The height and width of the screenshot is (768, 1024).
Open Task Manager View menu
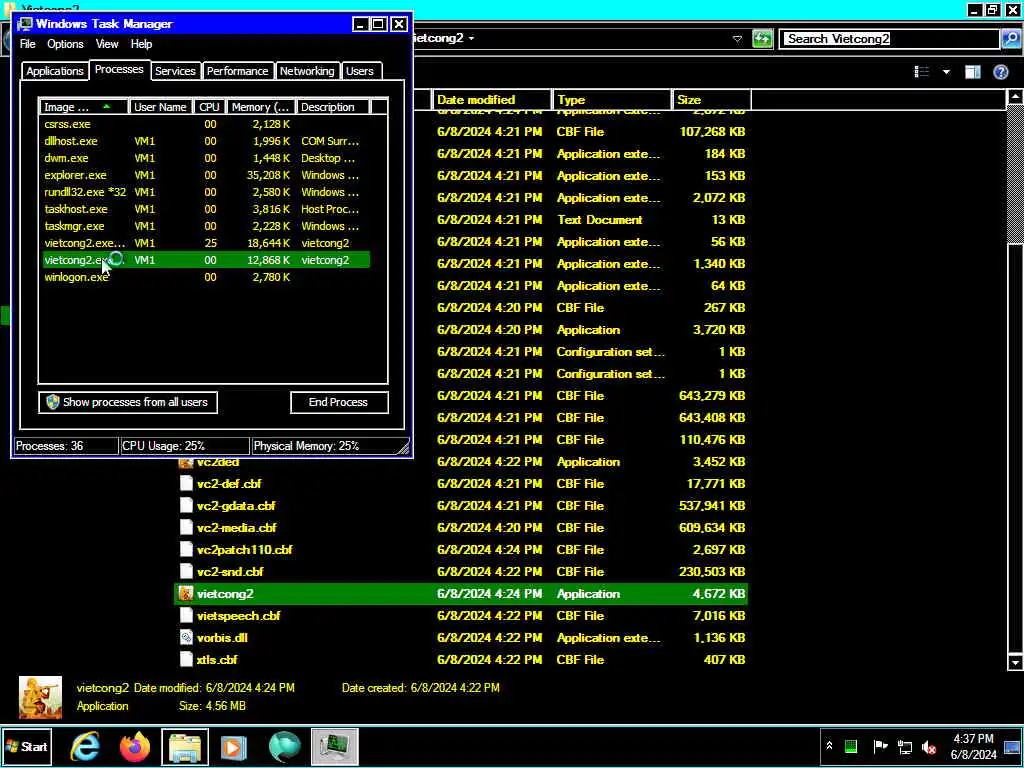pyautogui.click(x=107, y=44)
